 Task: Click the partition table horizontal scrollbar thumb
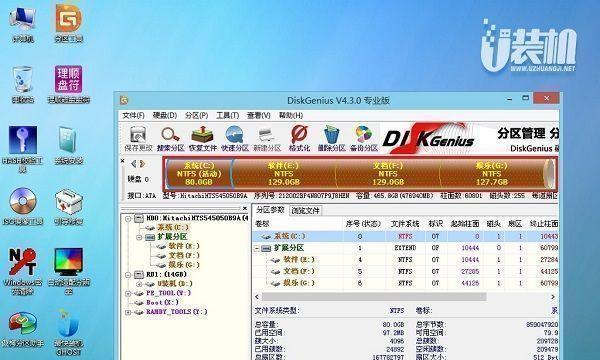click(x=374, y=297)
